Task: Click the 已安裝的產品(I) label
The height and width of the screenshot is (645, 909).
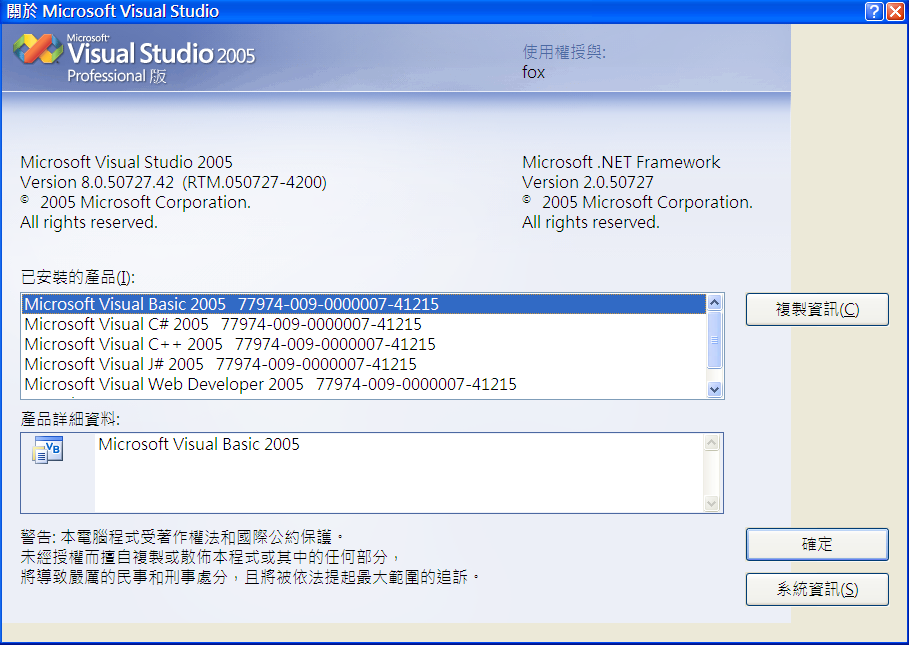Action: click(78, 277)
